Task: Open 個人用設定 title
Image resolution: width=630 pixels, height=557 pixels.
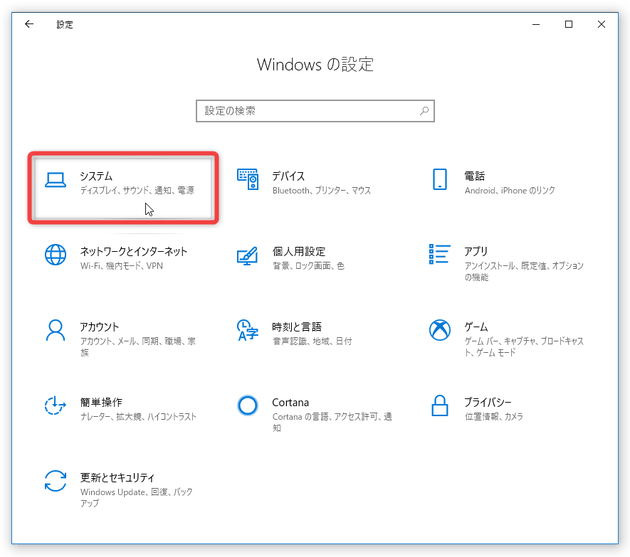Action: click(299, 252)
